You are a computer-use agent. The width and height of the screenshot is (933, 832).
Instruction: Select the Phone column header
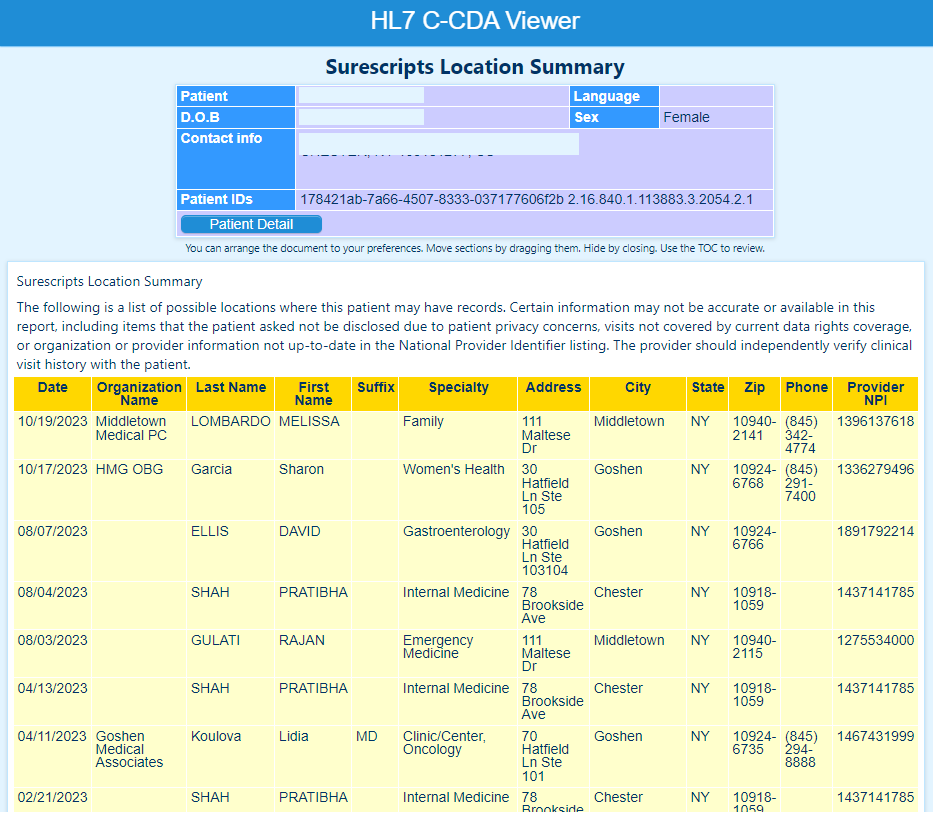806,387
